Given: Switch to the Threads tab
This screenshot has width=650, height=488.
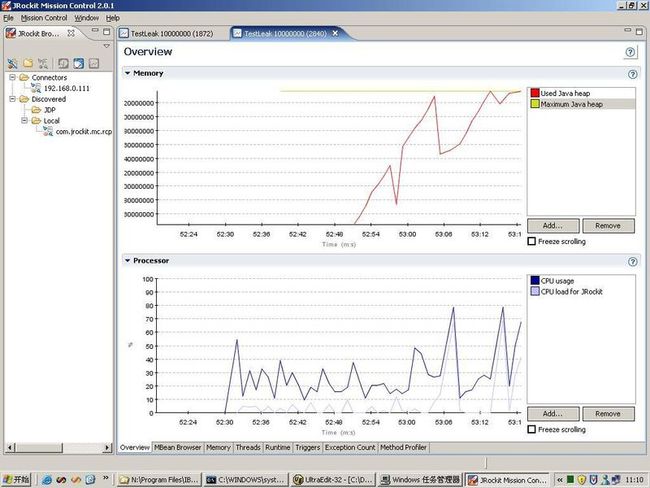Looking at the screenshot, I should pos(248,447).
